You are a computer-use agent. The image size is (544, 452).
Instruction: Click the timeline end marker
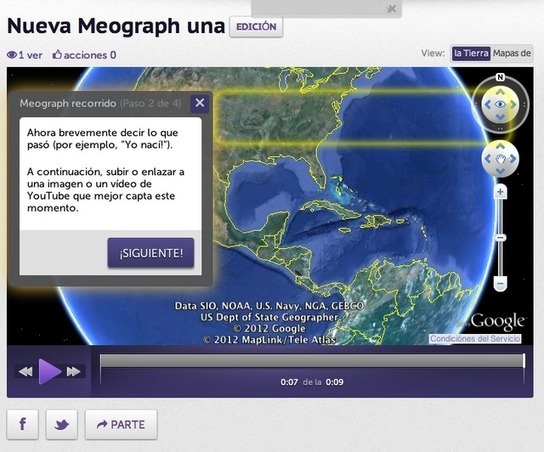tap(524, 361)
